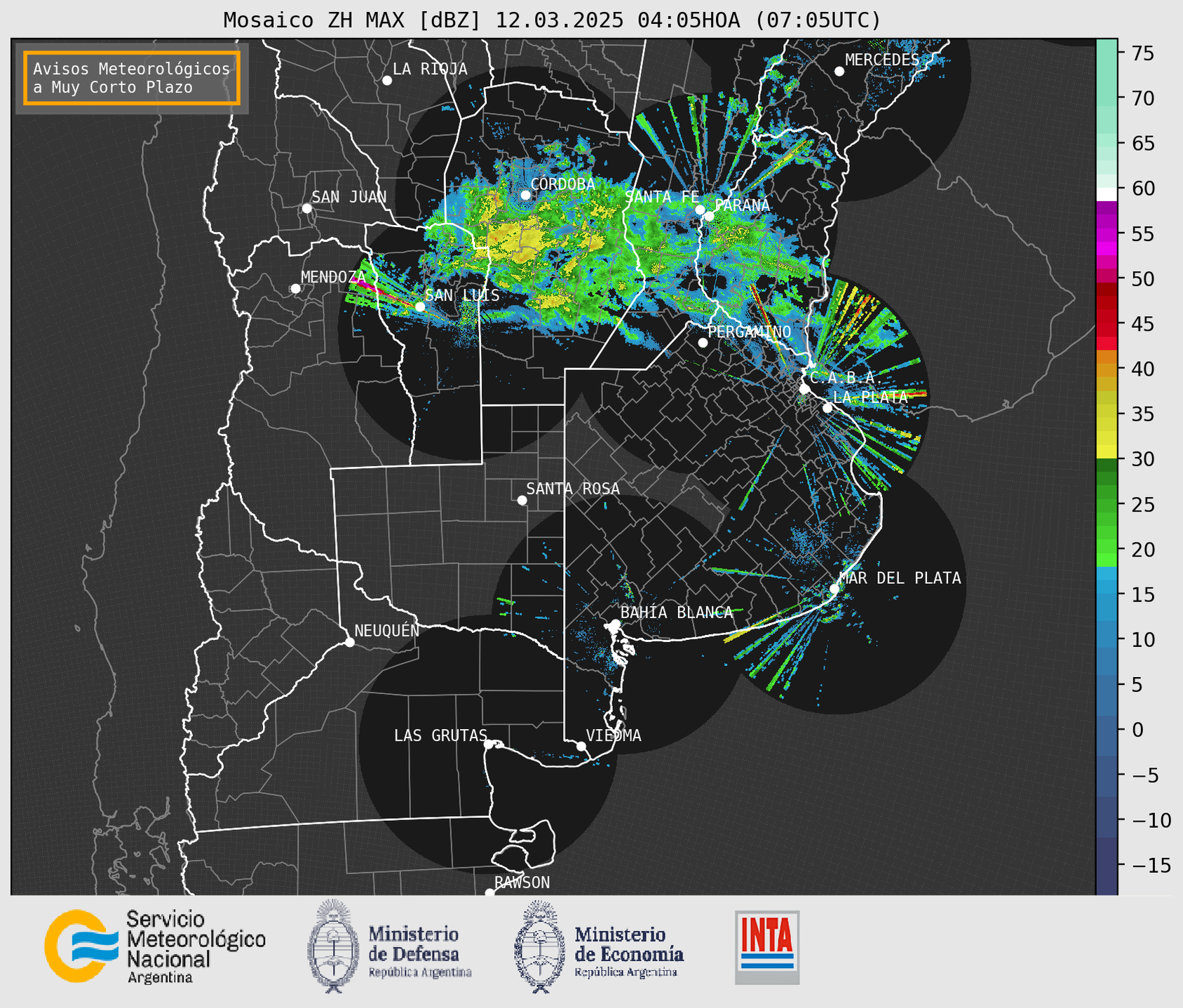Viewport: 1183px width, 1008px height.
Task: Click the Ministerio de Defensa crest
Action: (x=333, y=946)
